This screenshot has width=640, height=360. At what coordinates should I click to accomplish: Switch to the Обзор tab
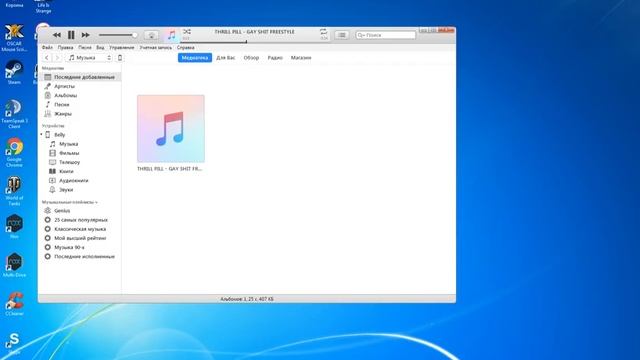(x=251, y=58)
